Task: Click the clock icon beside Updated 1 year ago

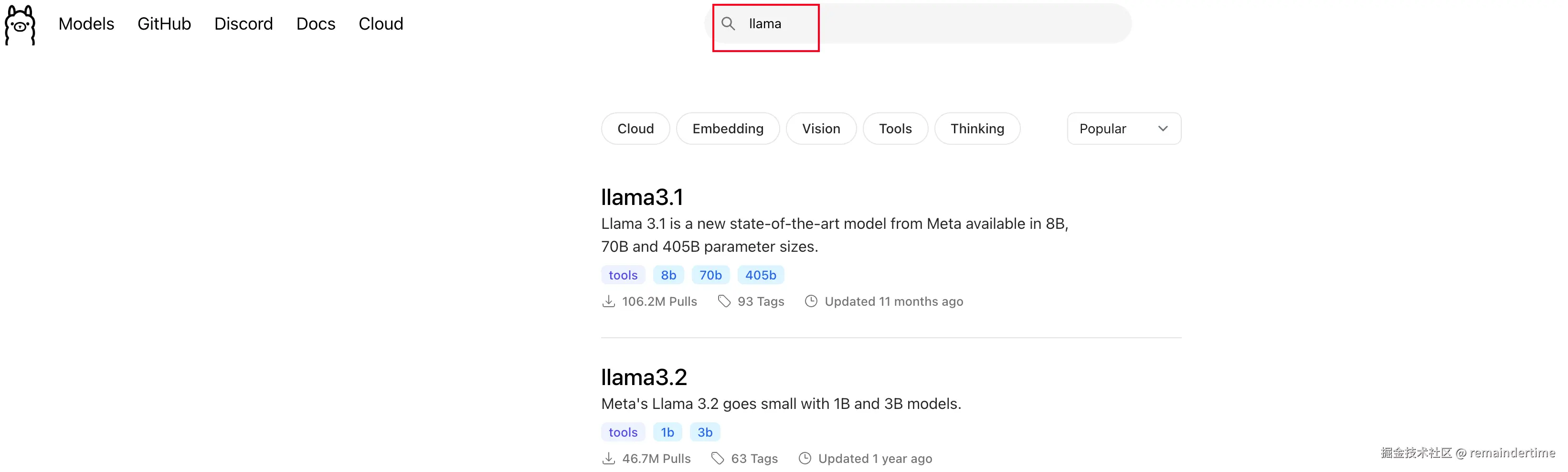Action: tap(805, 458)
